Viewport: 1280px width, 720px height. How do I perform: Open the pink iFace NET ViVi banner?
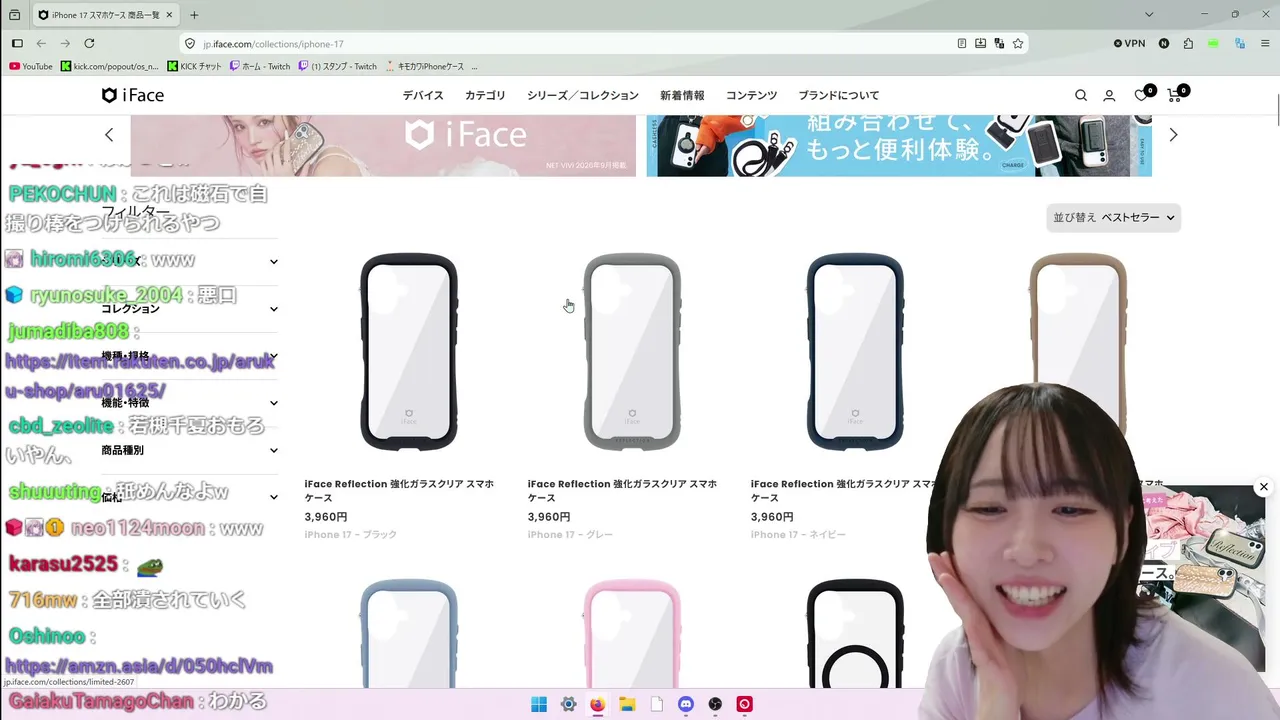click(383, 146)
